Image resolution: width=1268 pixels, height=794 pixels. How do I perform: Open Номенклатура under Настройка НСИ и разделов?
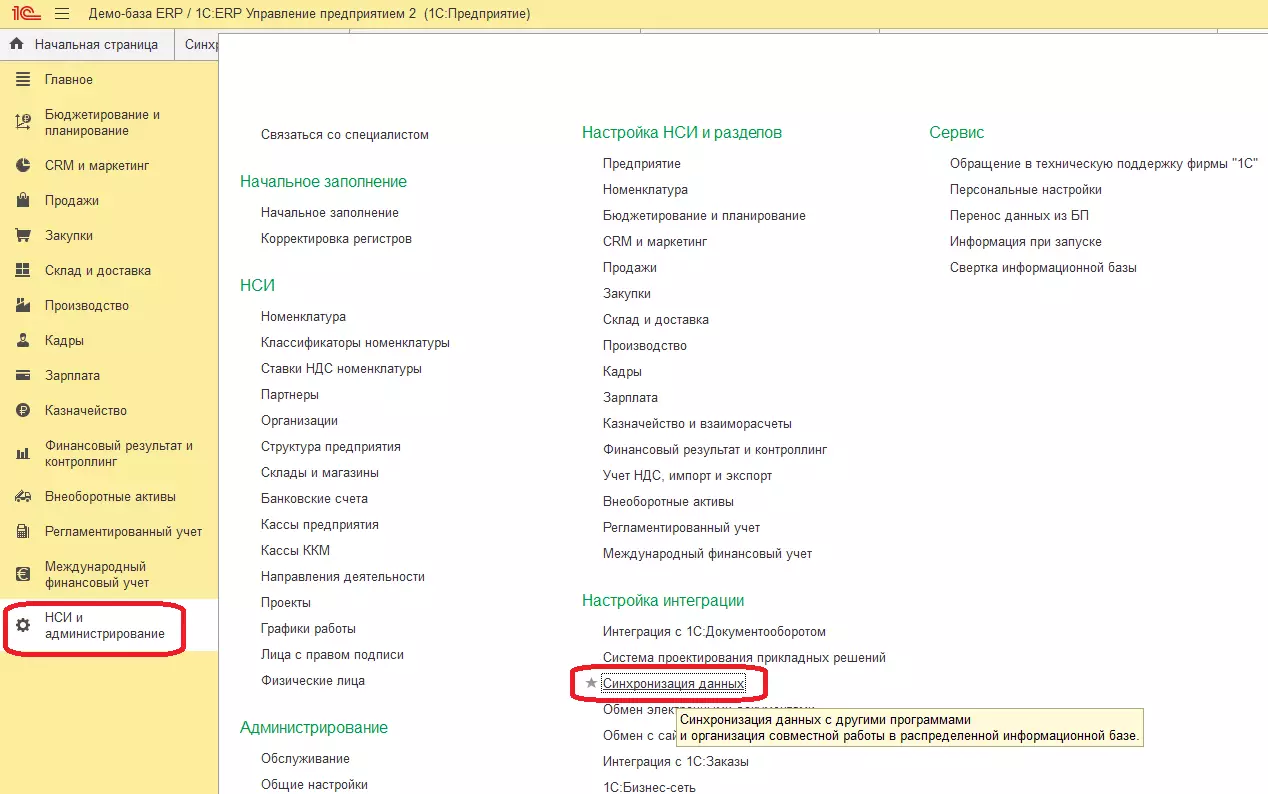[645, 190]
